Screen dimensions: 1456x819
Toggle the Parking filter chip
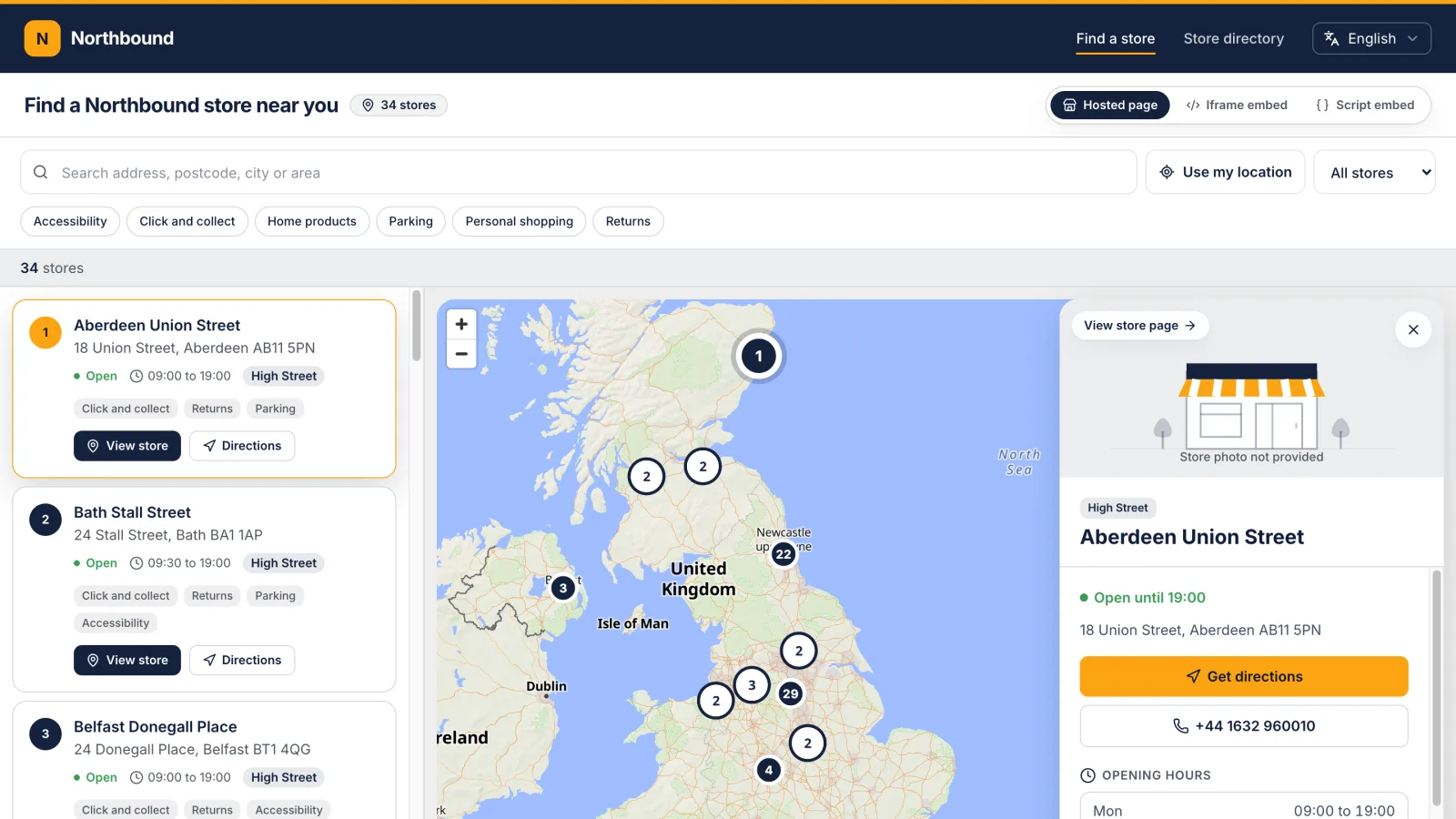pos(410,221)
